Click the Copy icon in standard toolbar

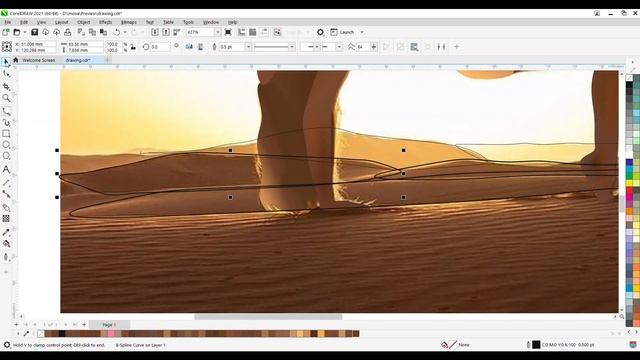point(92,32)
